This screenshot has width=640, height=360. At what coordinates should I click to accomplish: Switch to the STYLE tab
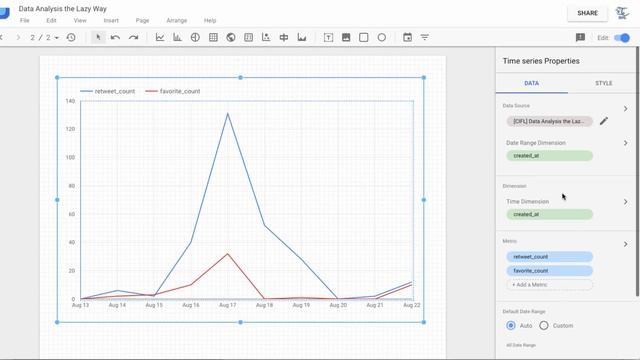(603, 83)
